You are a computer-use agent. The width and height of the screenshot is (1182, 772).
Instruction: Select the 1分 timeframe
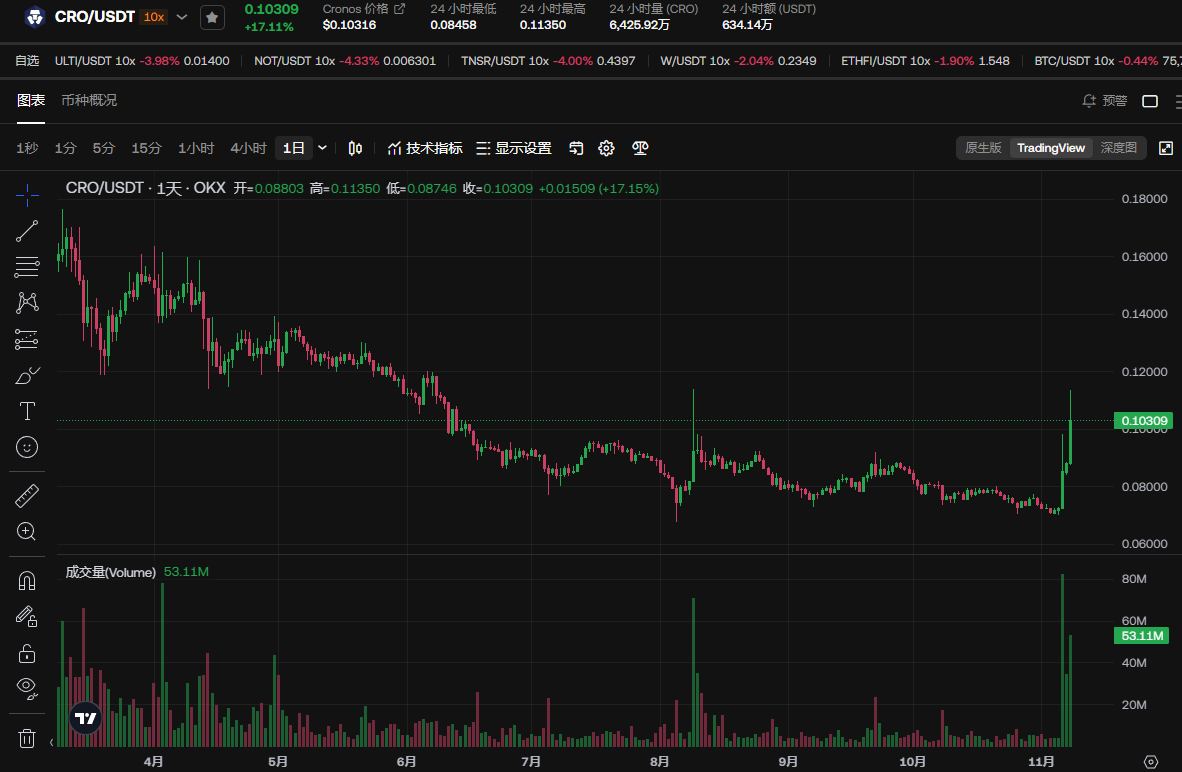coord(66,149)
